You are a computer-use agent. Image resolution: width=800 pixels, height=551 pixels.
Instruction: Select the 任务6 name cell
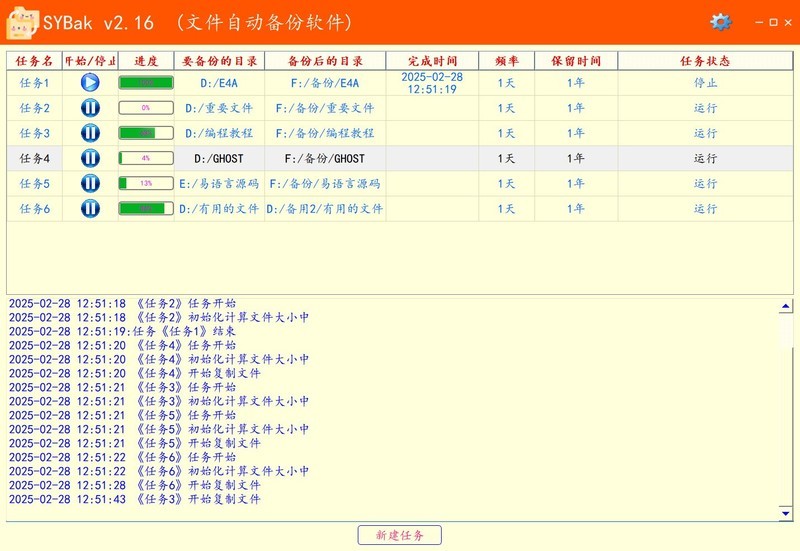[x=34, y=208]
